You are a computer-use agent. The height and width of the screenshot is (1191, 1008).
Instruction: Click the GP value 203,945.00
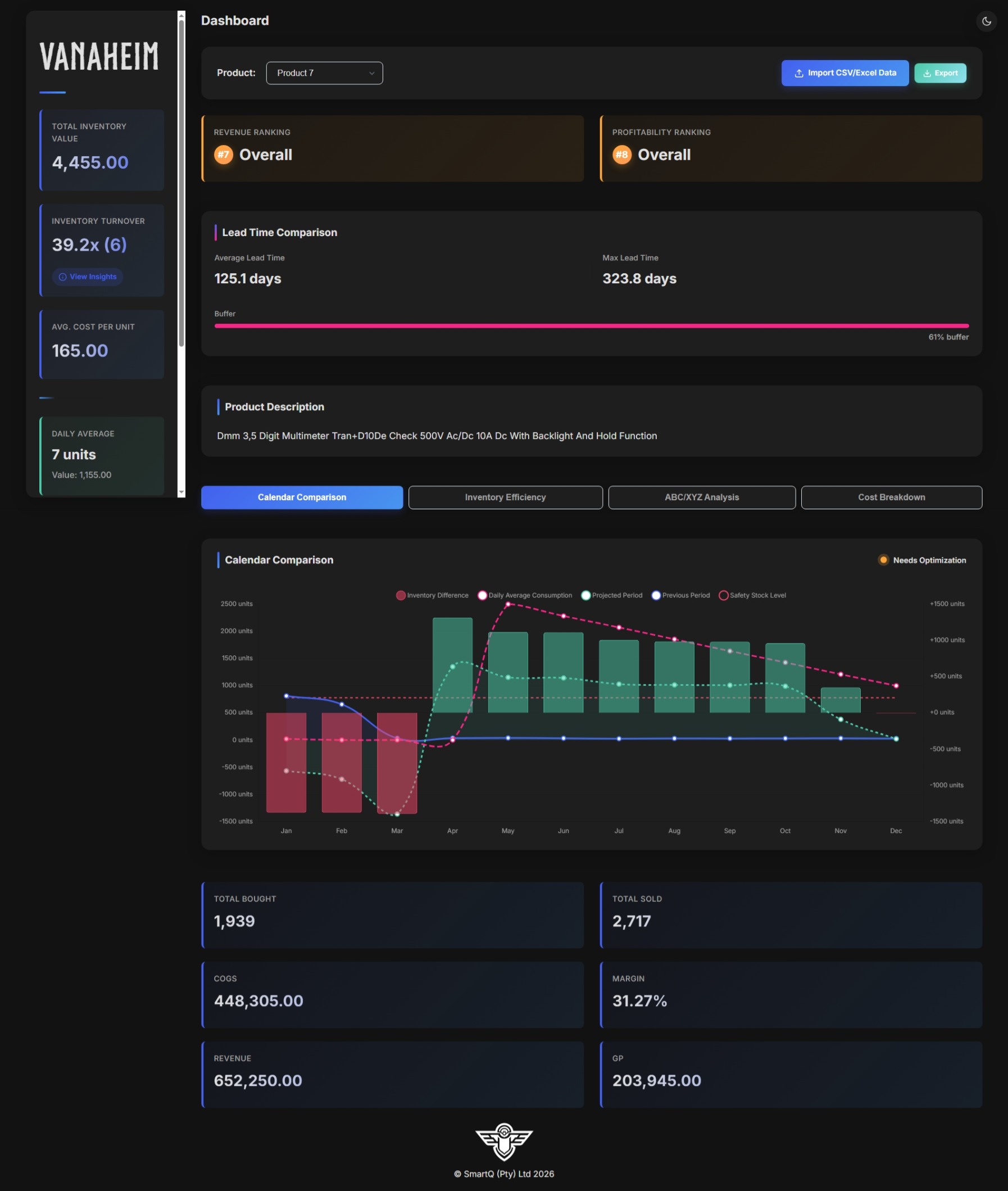(x=657, y=1080)
